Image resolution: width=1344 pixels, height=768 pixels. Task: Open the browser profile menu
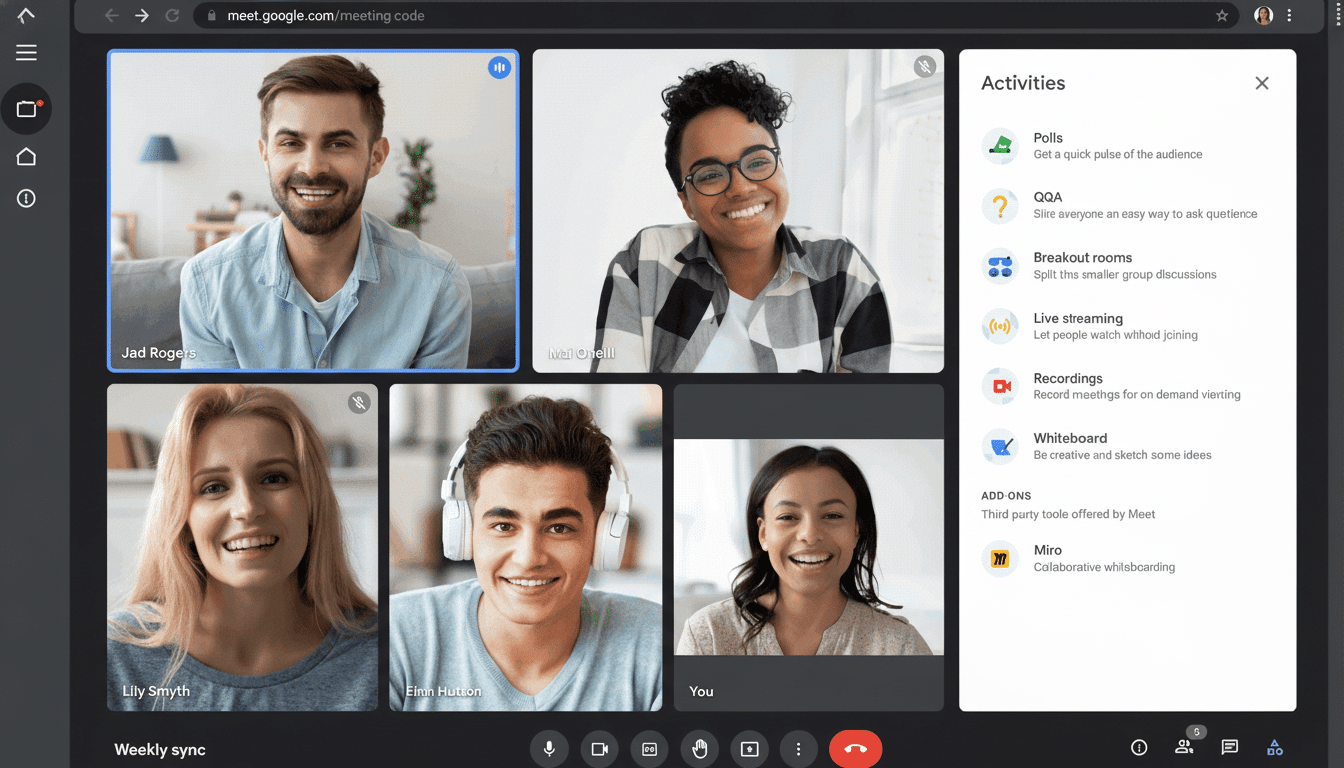(x=1262, y=15)
